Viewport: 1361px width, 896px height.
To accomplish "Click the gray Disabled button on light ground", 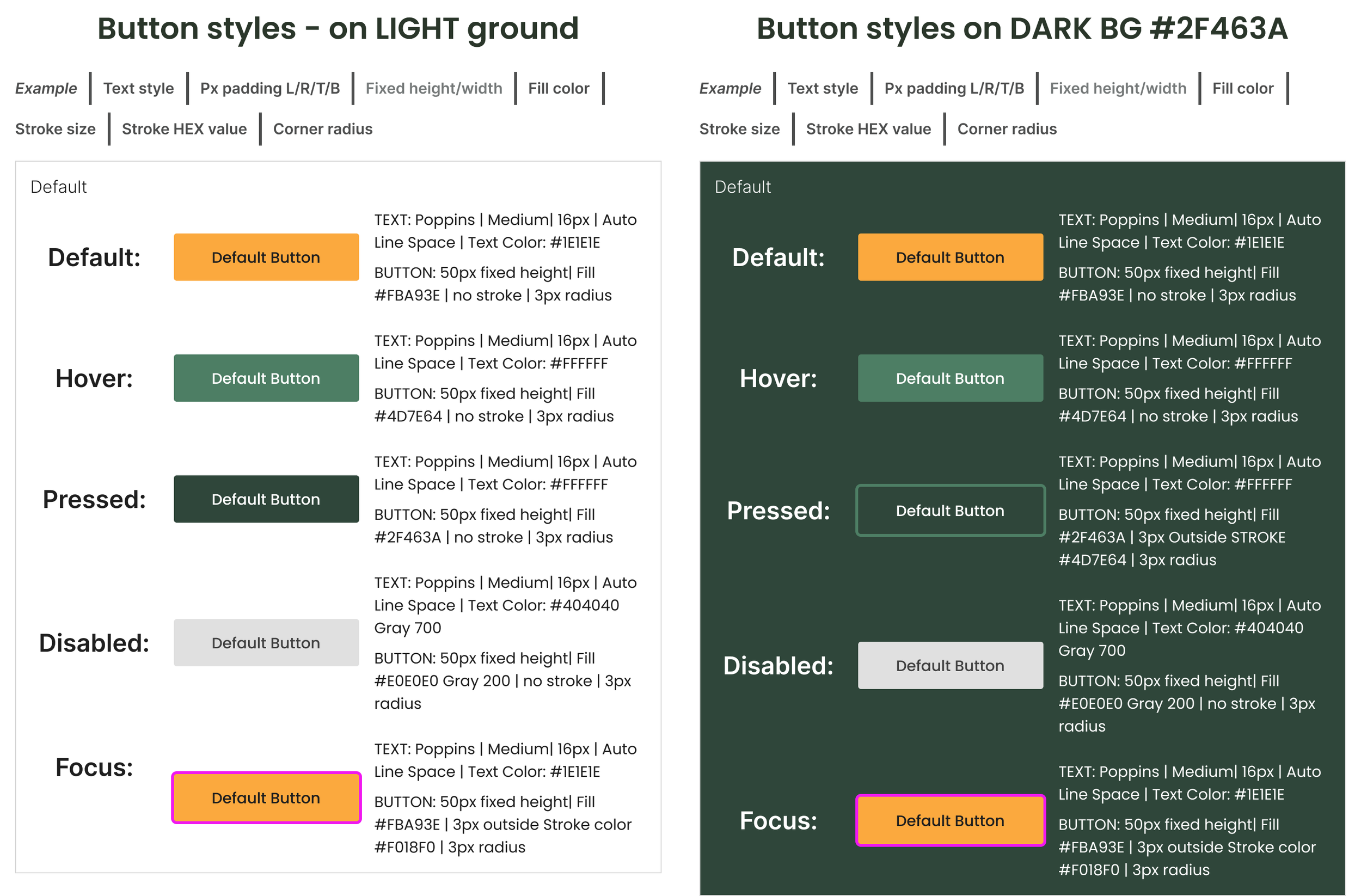I will (x=266, y=643).
